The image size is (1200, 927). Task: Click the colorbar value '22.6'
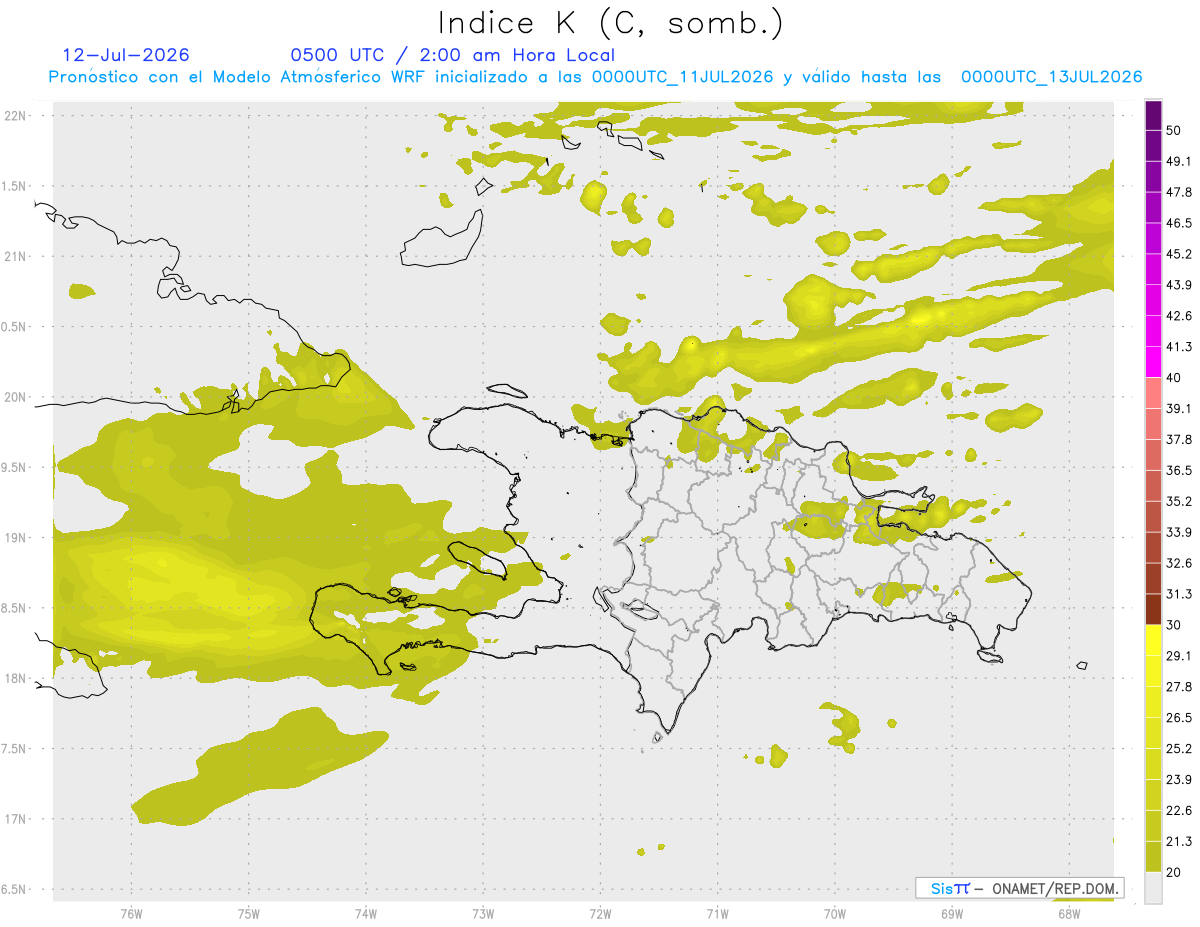(1179, 811)
